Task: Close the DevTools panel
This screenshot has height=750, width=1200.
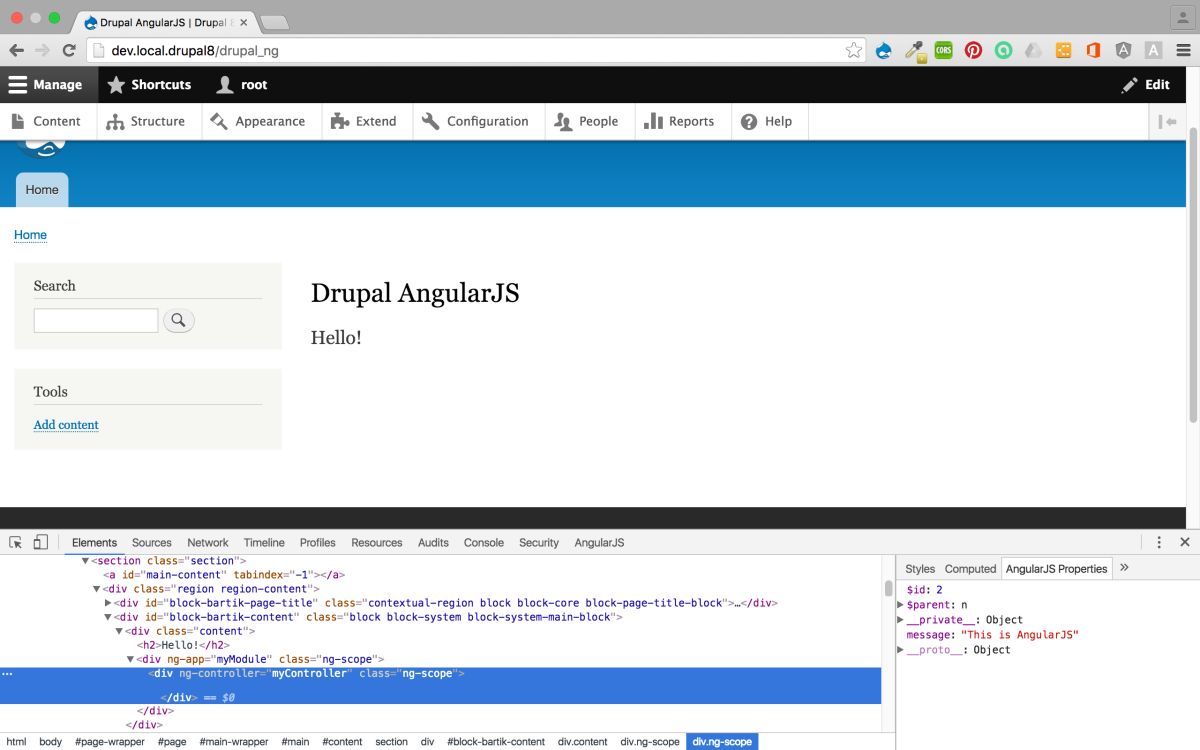Action: click(x=1184, y=542)
